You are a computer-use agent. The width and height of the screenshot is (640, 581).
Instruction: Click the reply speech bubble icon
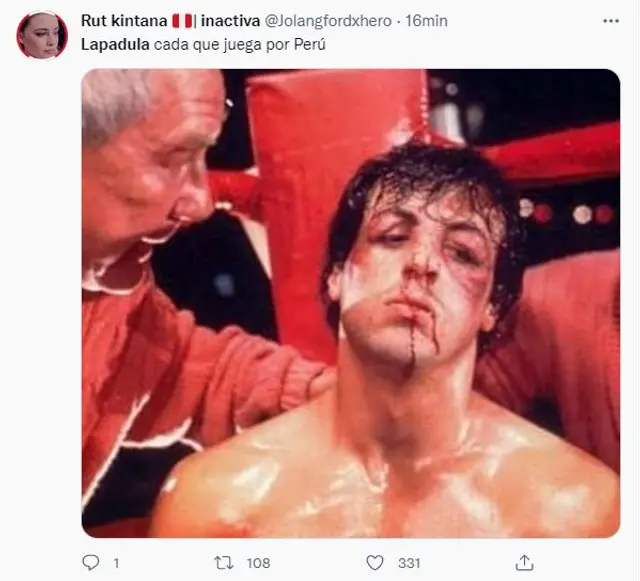91,563
